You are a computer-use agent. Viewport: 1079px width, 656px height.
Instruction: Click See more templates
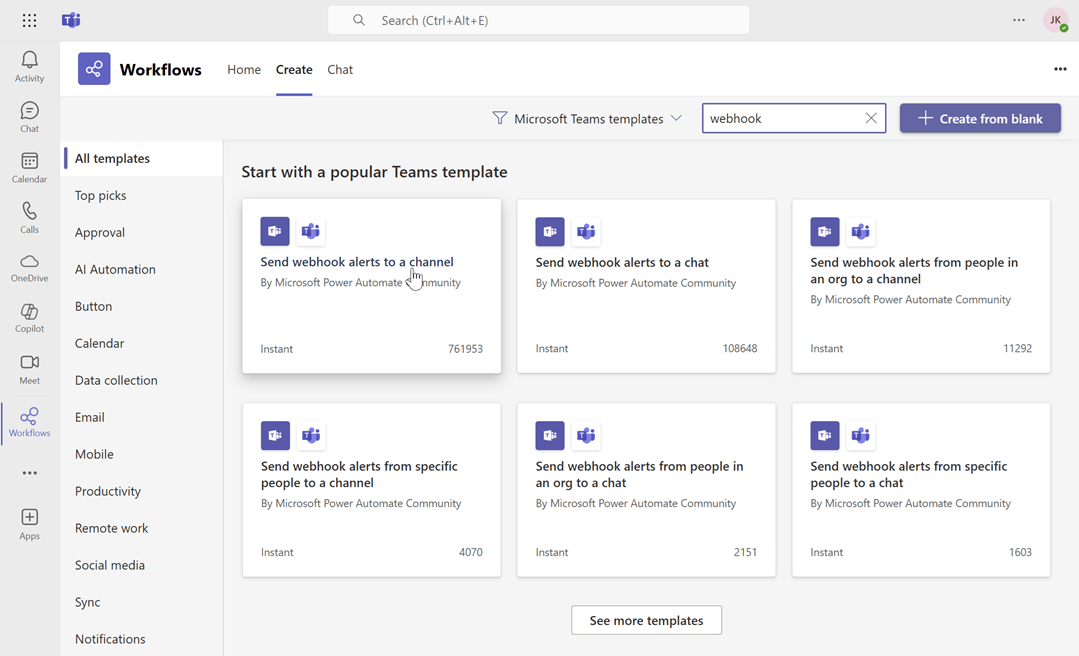click(646, 620)
